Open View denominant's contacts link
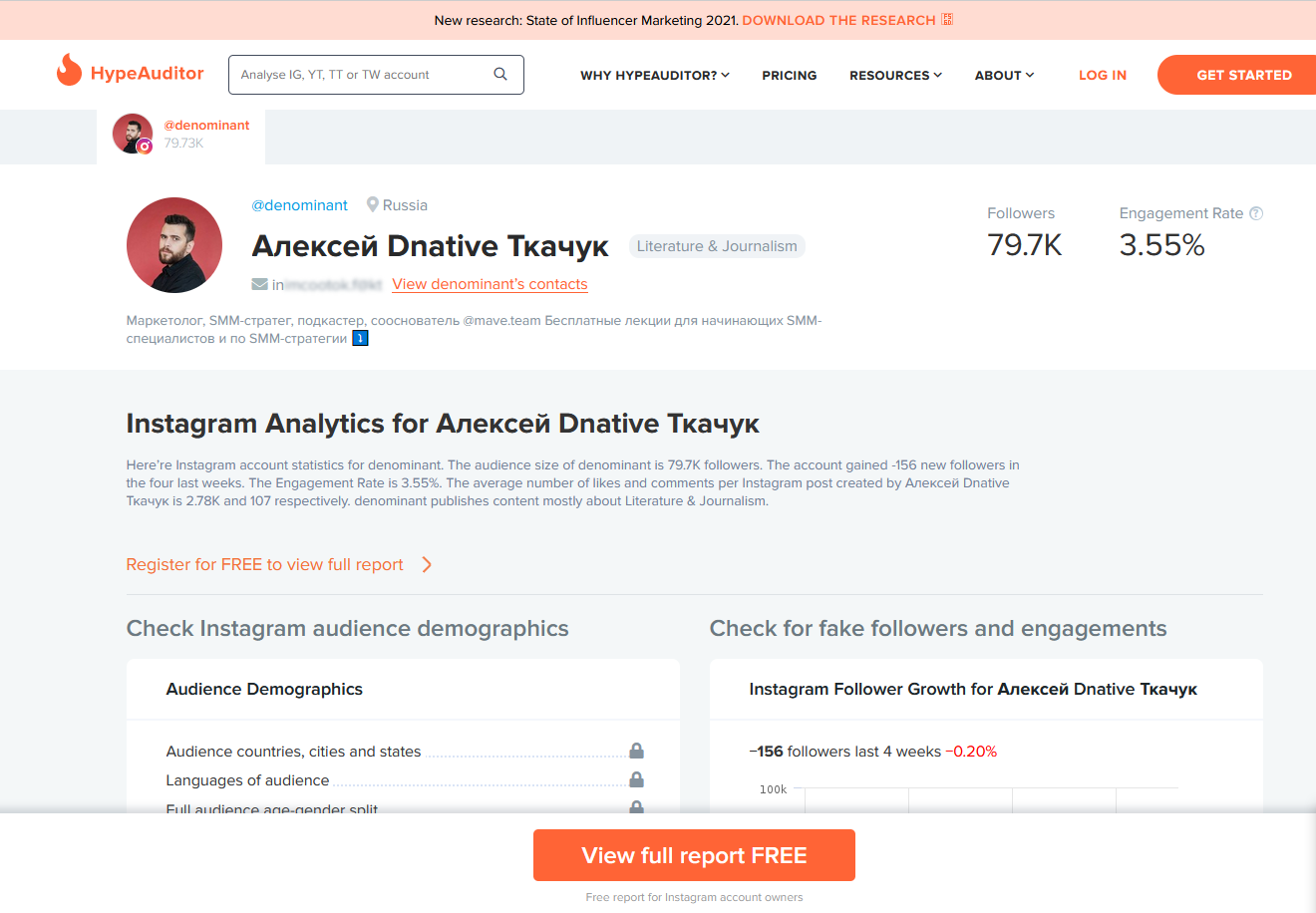This screenshot has height=913, width=1316. pos(490,284)
